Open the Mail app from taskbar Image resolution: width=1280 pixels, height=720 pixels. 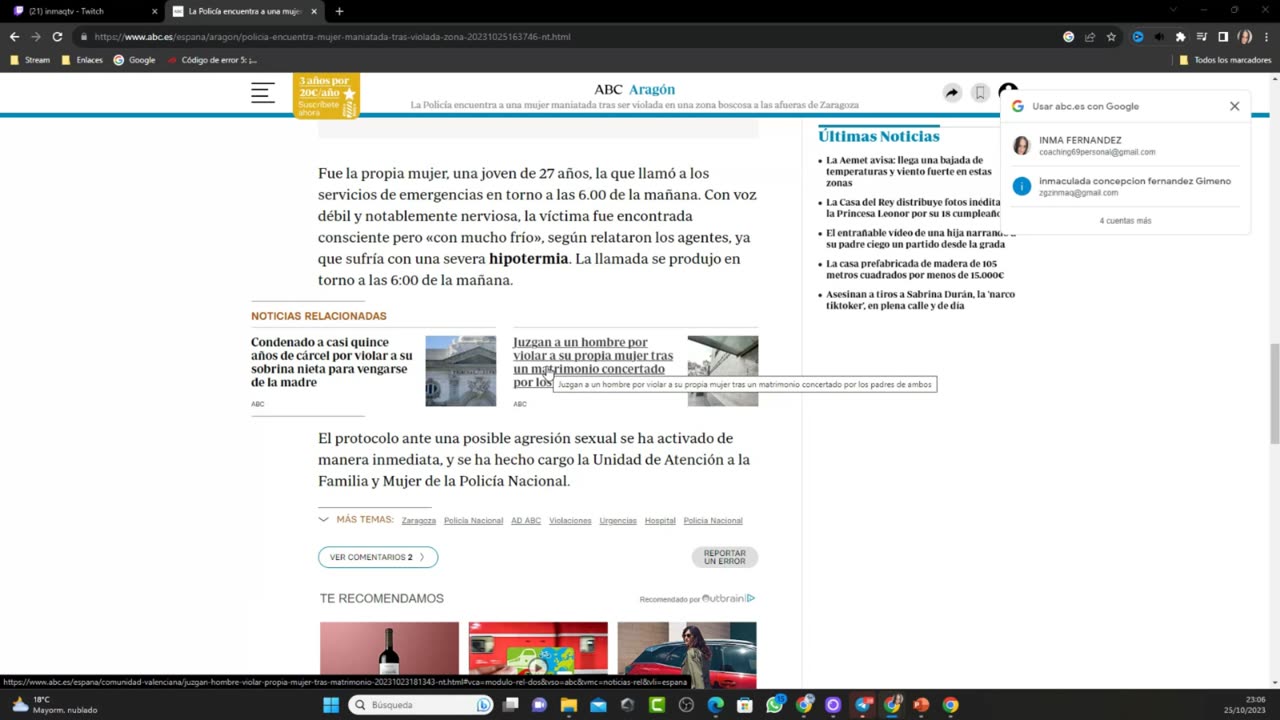(x=598, y=705)
